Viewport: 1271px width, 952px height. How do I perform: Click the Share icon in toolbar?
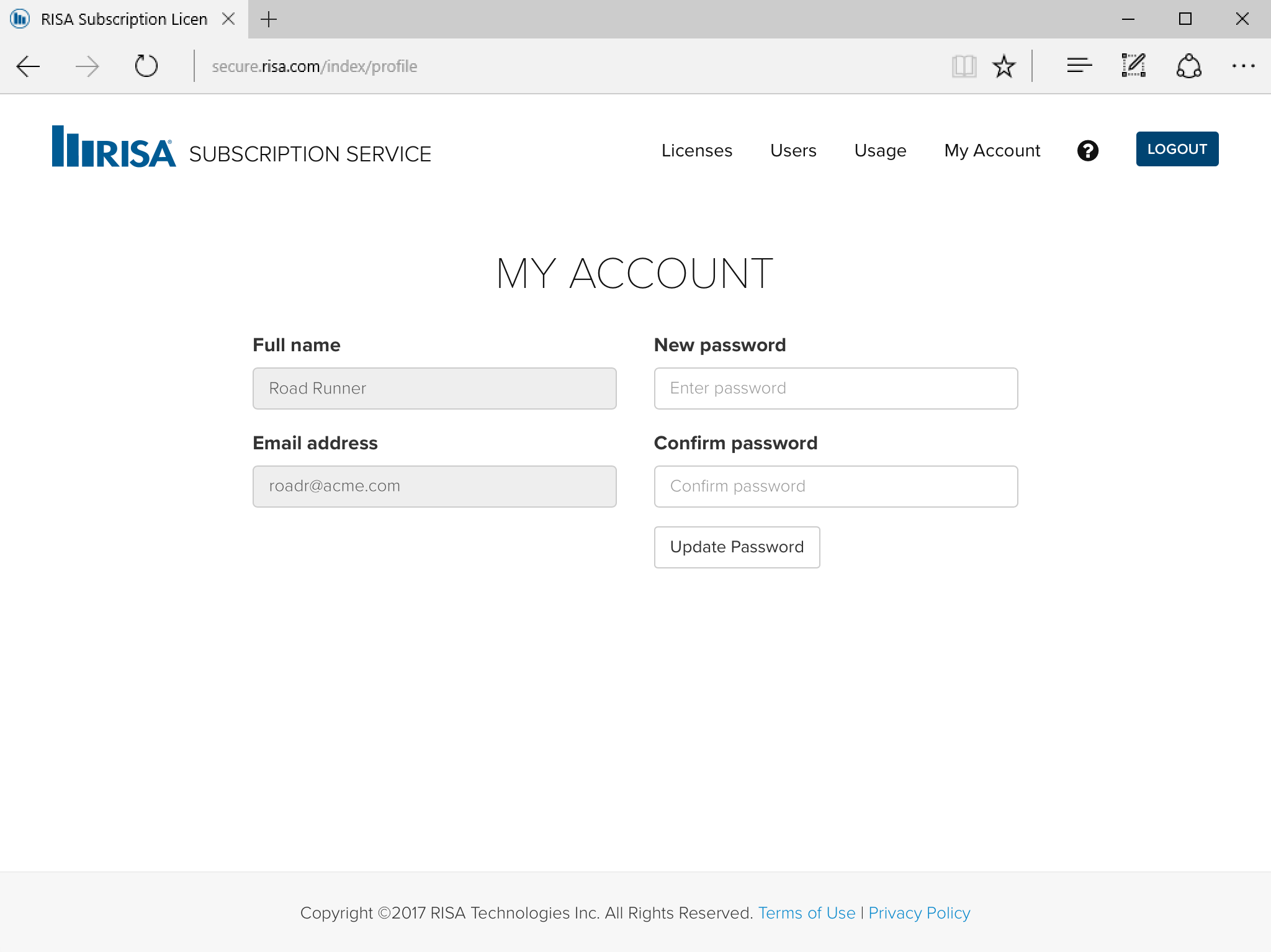1188,66
